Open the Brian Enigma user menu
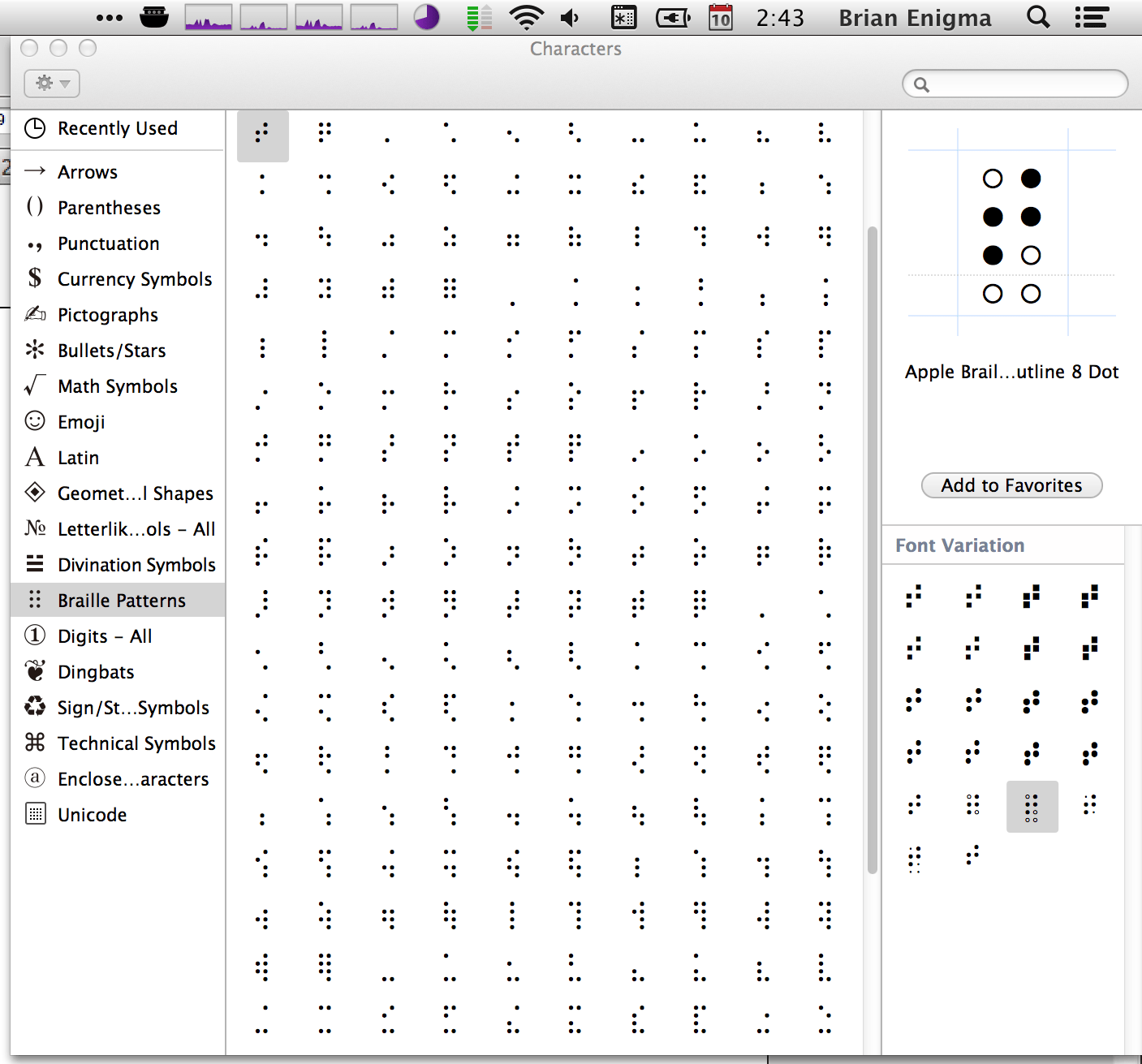The image size is (1142, 1064). [x=915, y=18]
